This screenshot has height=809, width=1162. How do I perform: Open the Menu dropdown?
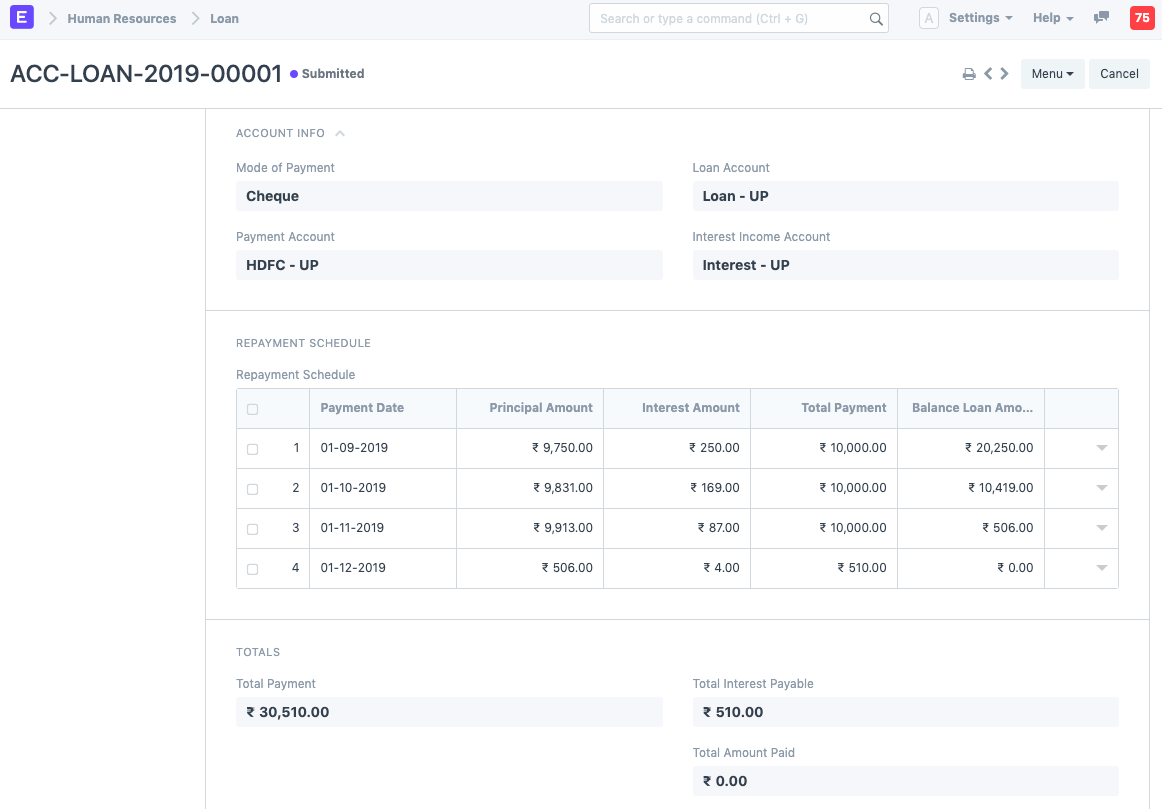pyautogui.click(x=1052, y=73)
